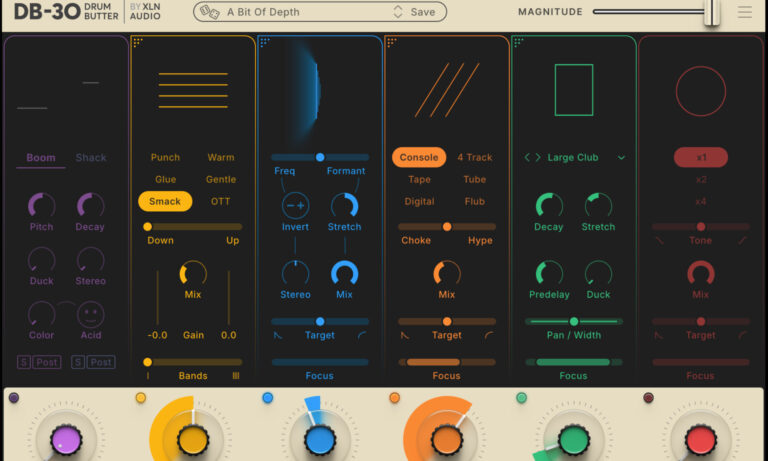Screen dimensions: 768x461
Task: Toggle the purple module power dot
Action: coord(14,398)
